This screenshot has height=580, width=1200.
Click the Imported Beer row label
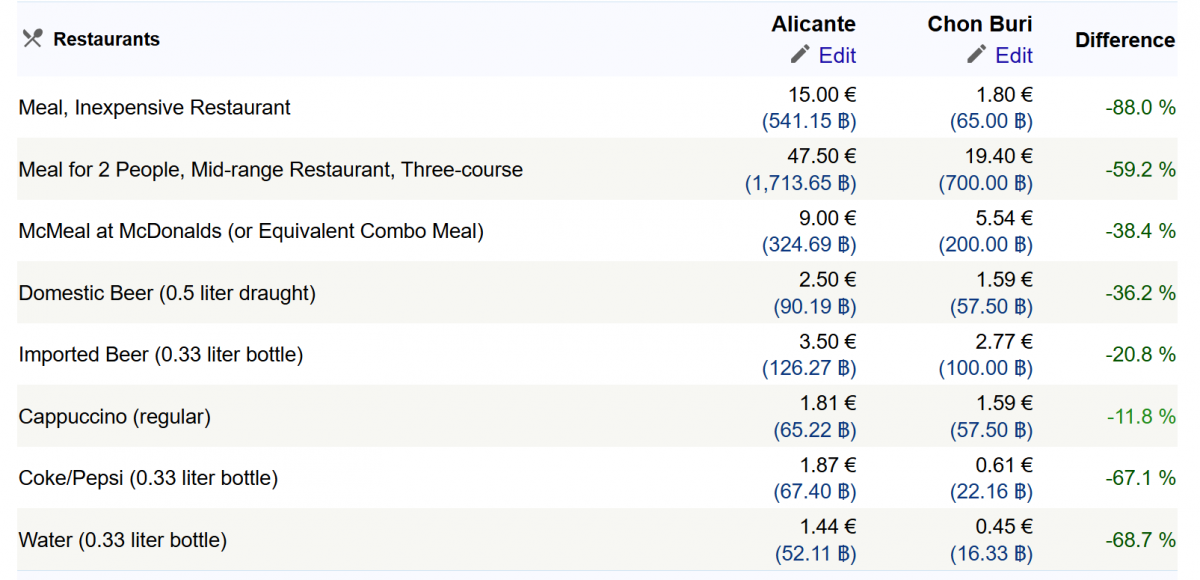coord(161,354)
